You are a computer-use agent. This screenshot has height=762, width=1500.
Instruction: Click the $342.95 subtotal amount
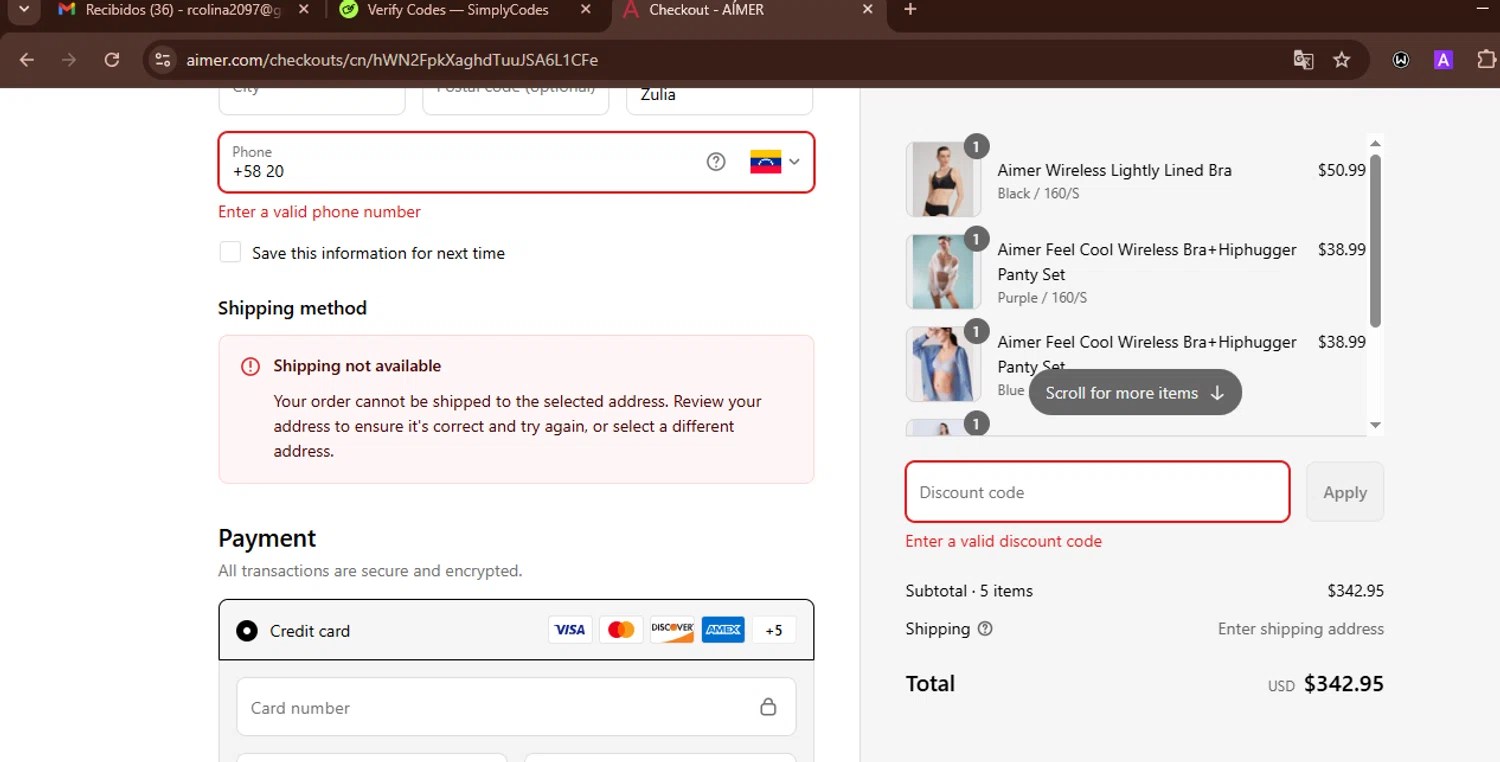1355,591
